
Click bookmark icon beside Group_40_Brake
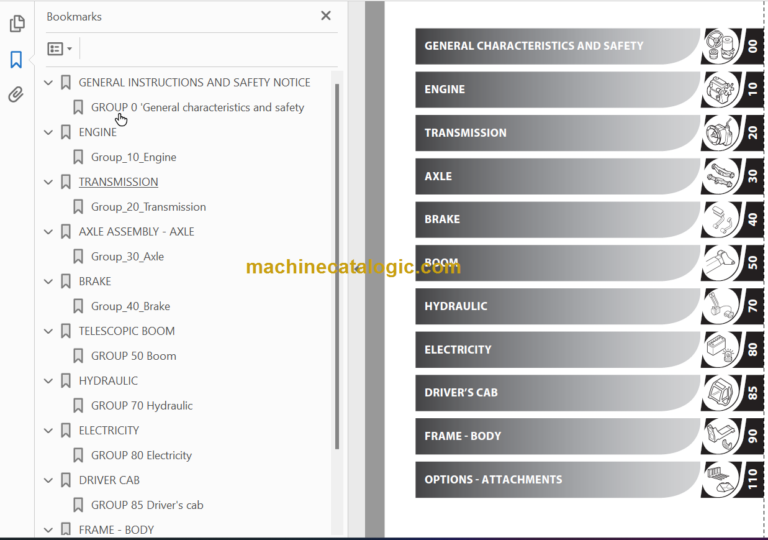[78, 306]
